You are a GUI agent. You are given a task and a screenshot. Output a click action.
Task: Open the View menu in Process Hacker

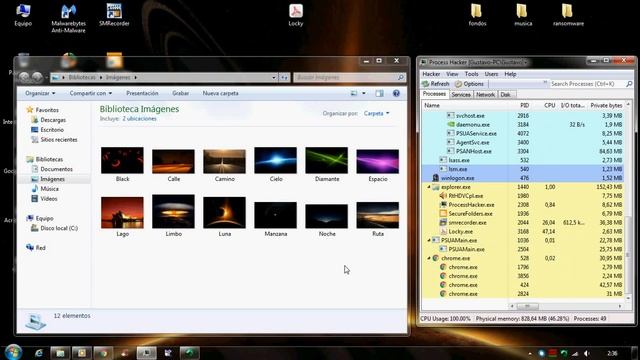point(452,74)
